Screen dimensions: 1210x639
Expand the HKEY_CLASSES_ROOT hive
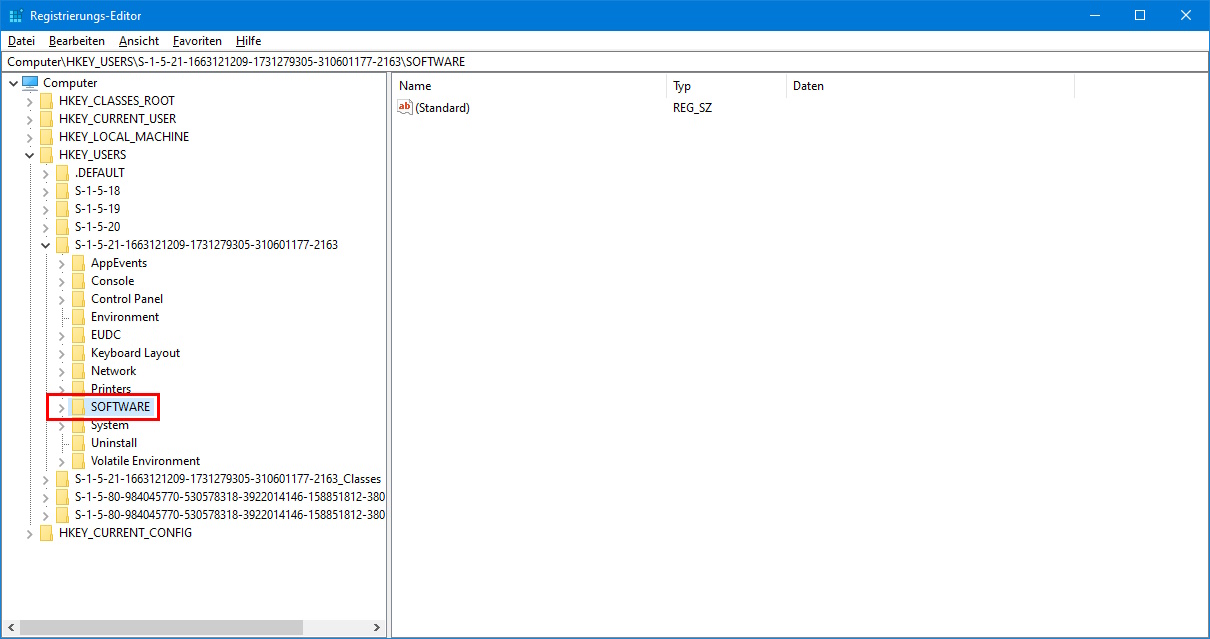point(30,101)
